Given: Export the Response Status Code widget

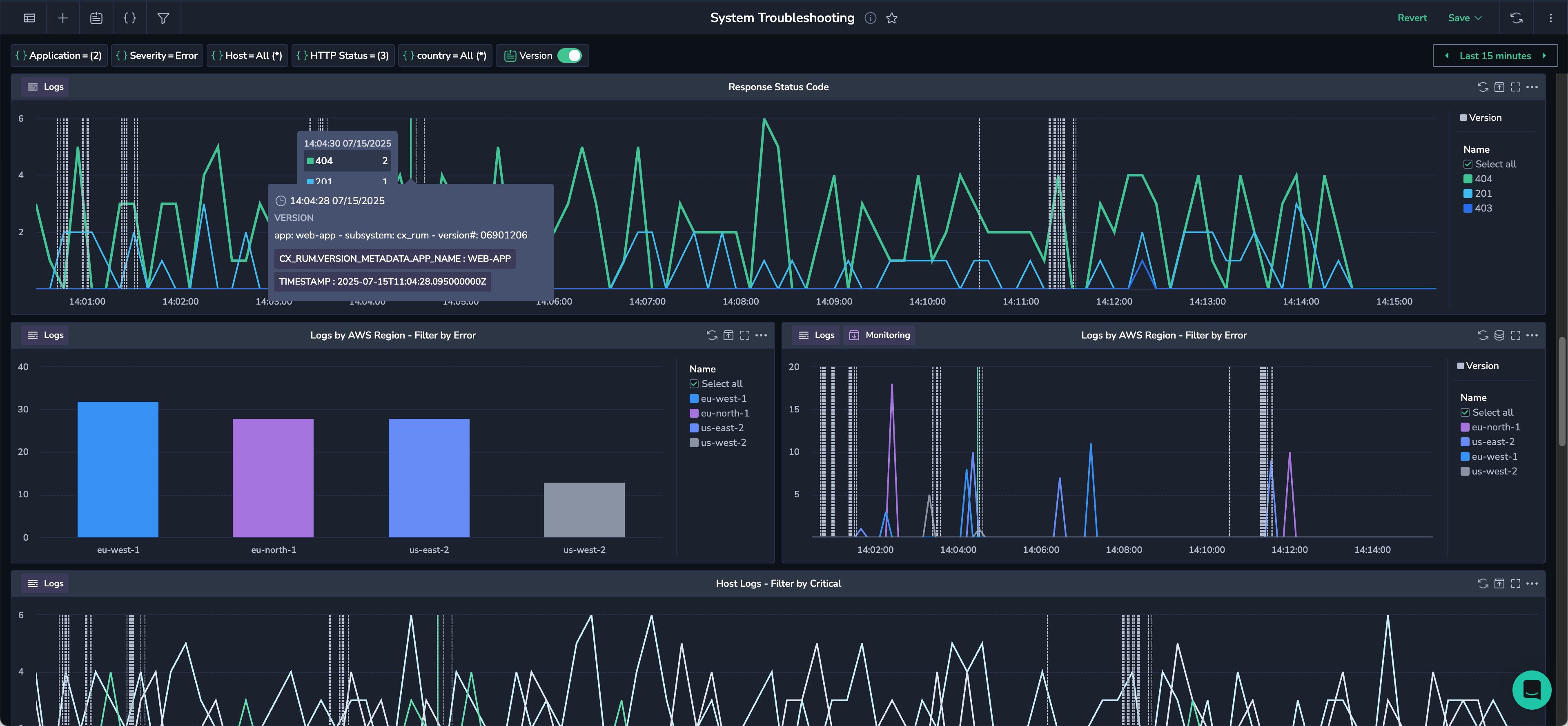Looking at the screenshot, I should [x=1499, y=87].
